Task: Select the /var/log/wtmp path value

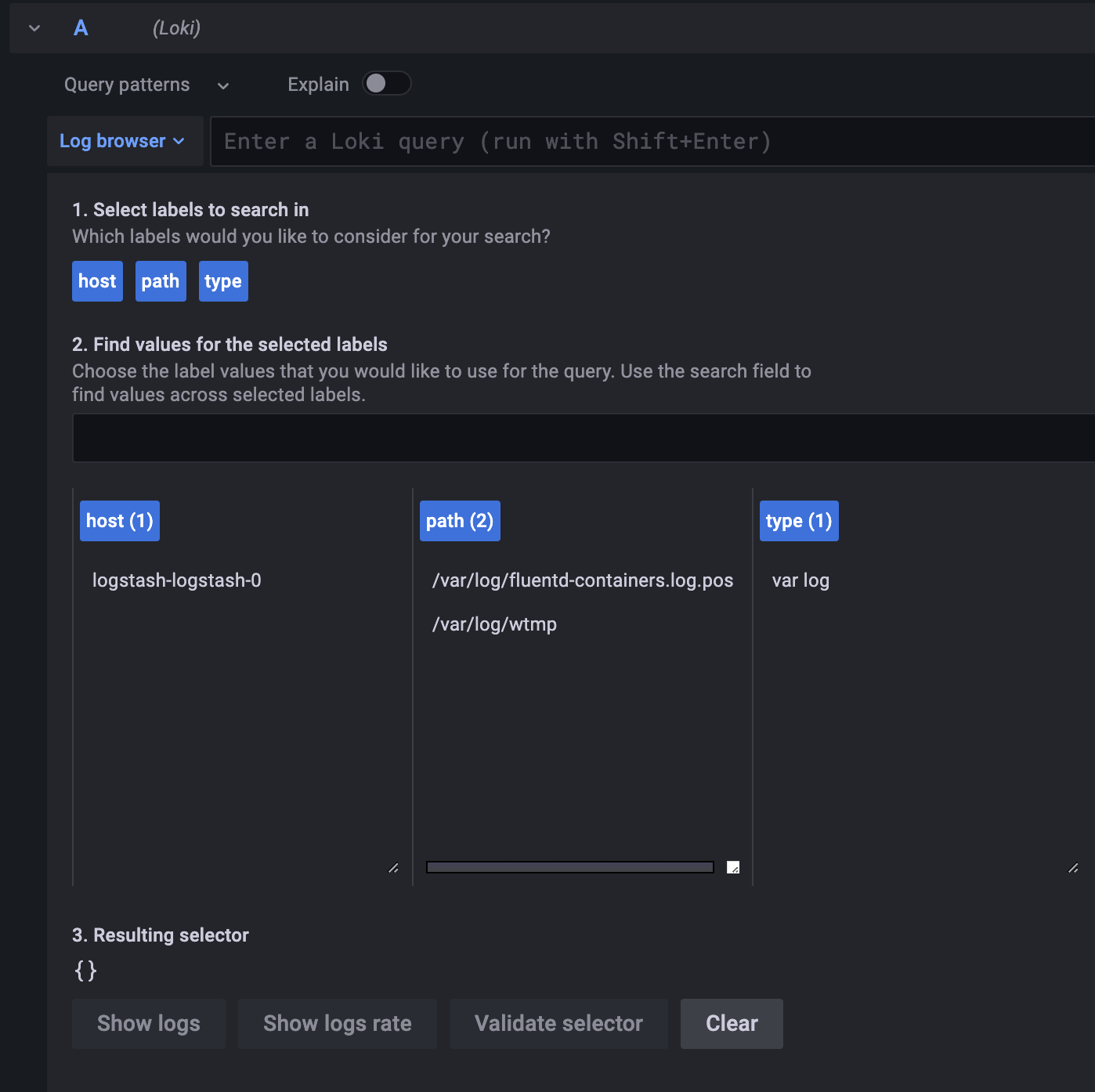Action: click(494, 624)
